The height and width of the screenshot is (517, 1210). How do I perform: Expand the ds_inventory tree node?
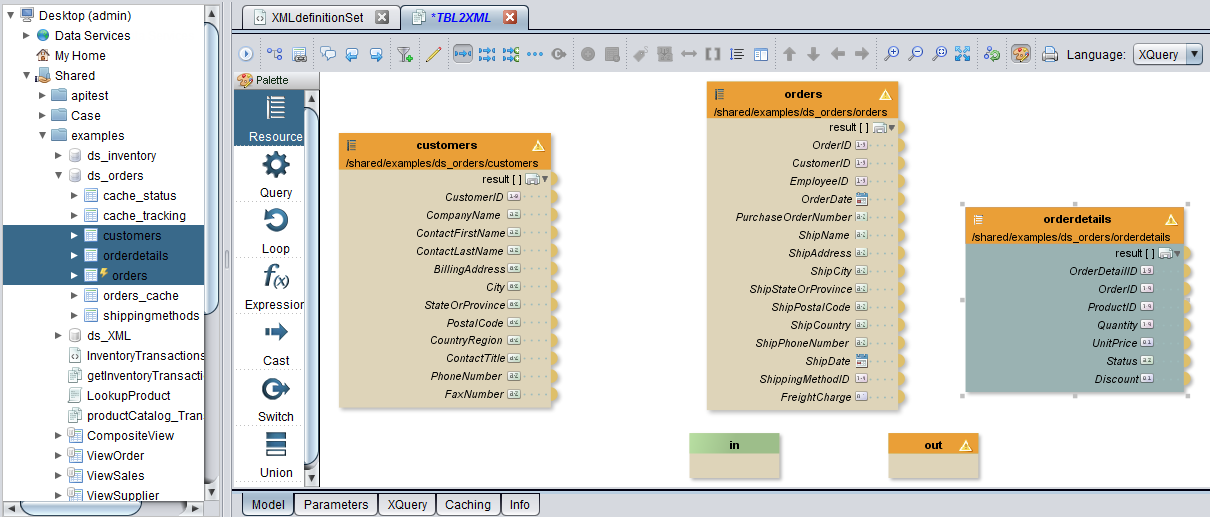pyautogui.click(x=58, y=156)
